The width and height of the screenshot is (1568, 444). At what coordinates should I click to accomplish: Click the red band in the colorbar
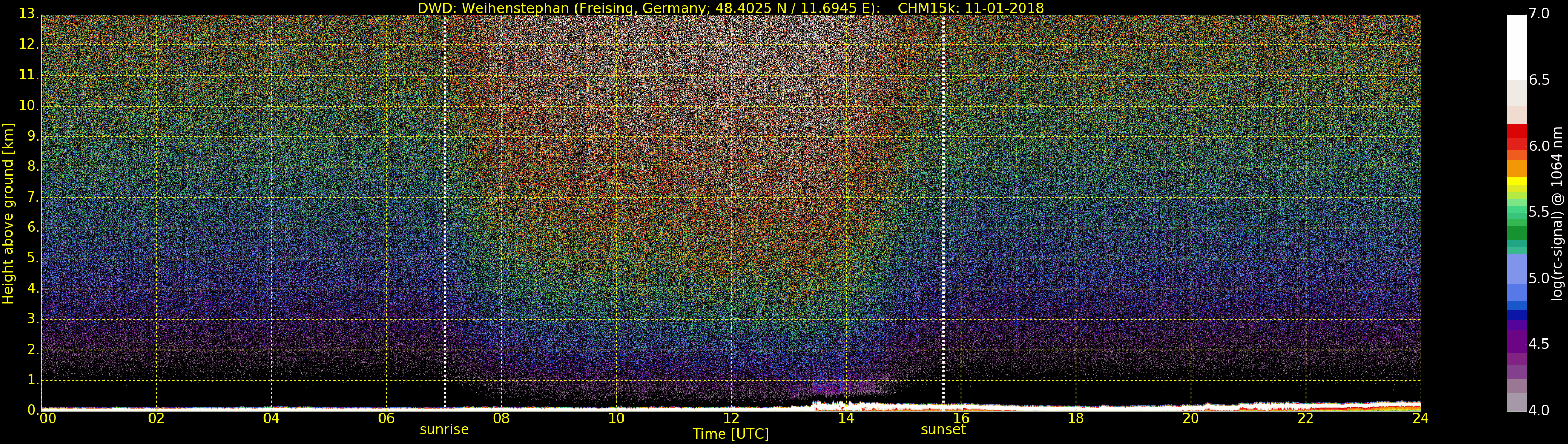(x=1516, y=137)
